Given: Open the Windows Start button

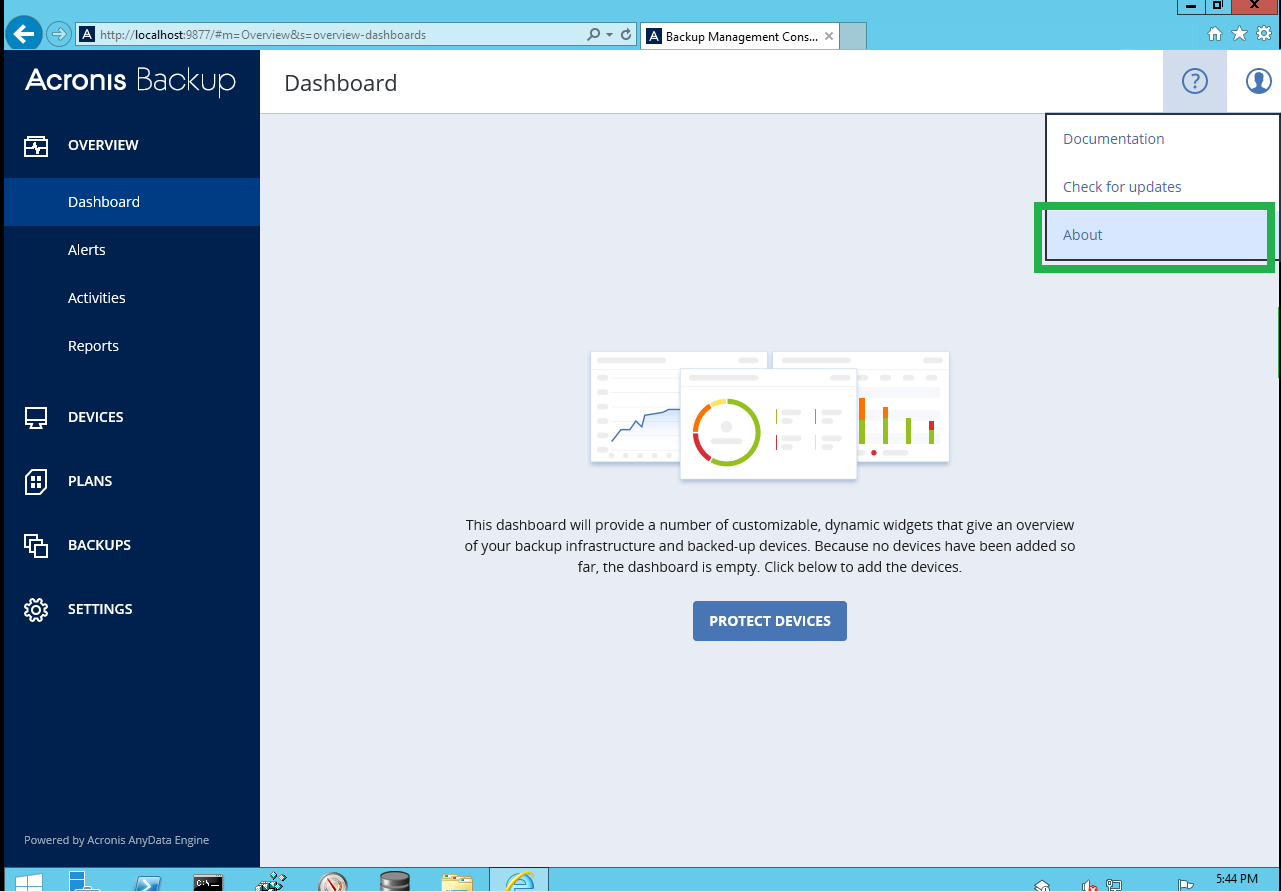Looking at the screenshot, I should [x=28, y=882].
